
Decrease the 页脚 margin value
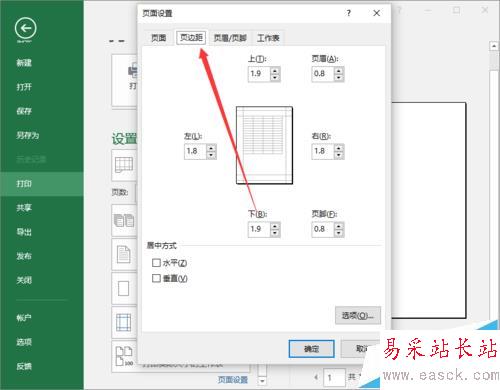click(x=339, y=233)
